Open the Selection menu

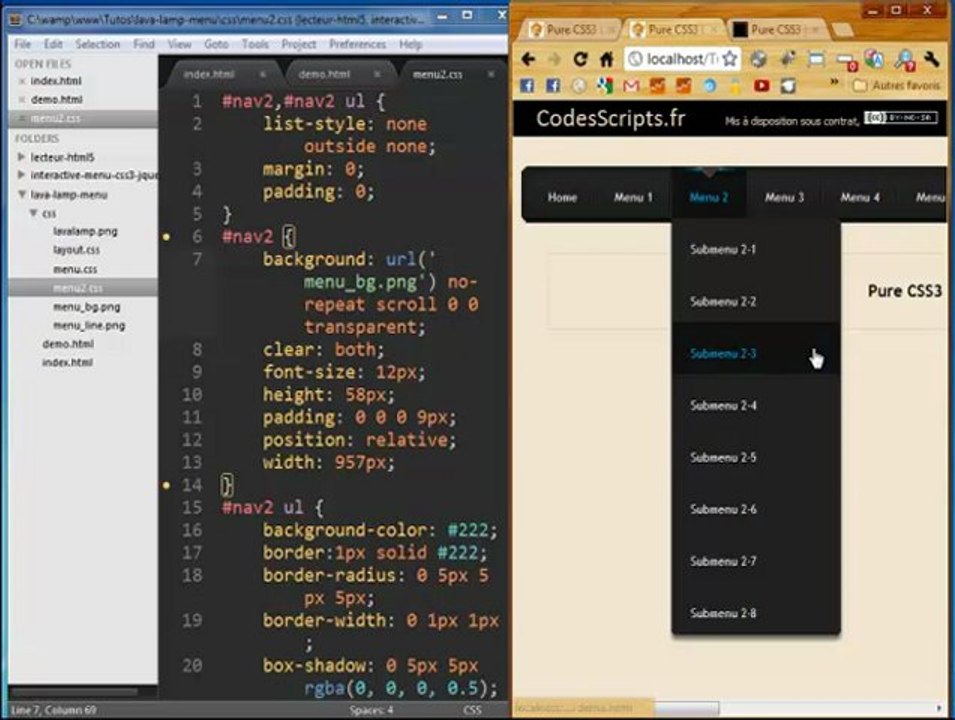pos(97,44)
